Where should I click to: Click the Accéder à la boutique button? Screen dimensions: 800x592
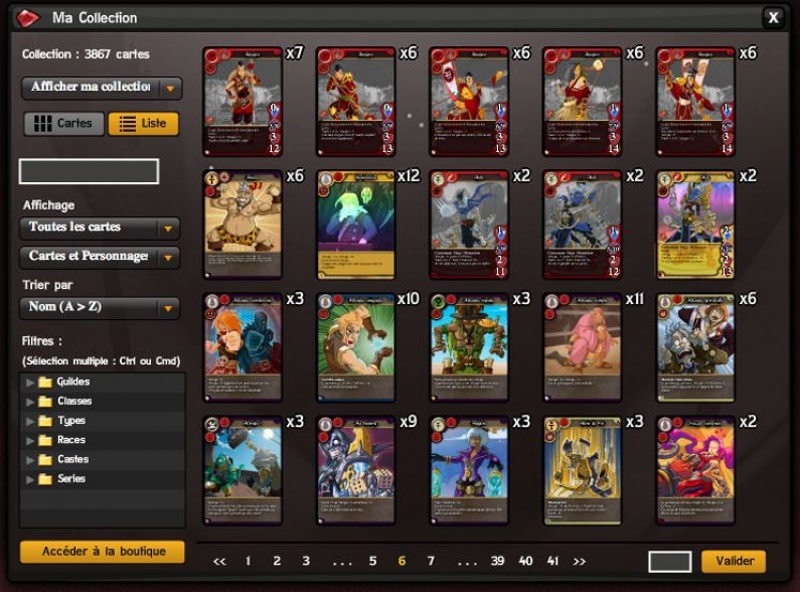[x=103, y=552]
